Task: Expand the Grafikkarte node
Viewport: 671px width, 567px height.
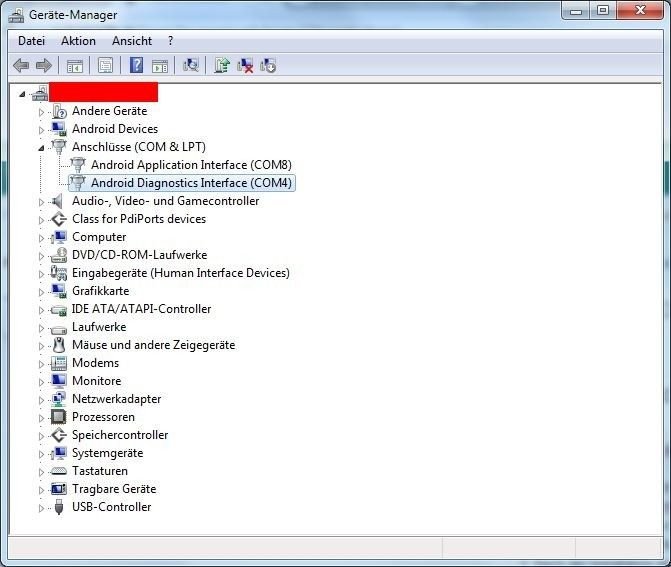Action: pos(41,292)
